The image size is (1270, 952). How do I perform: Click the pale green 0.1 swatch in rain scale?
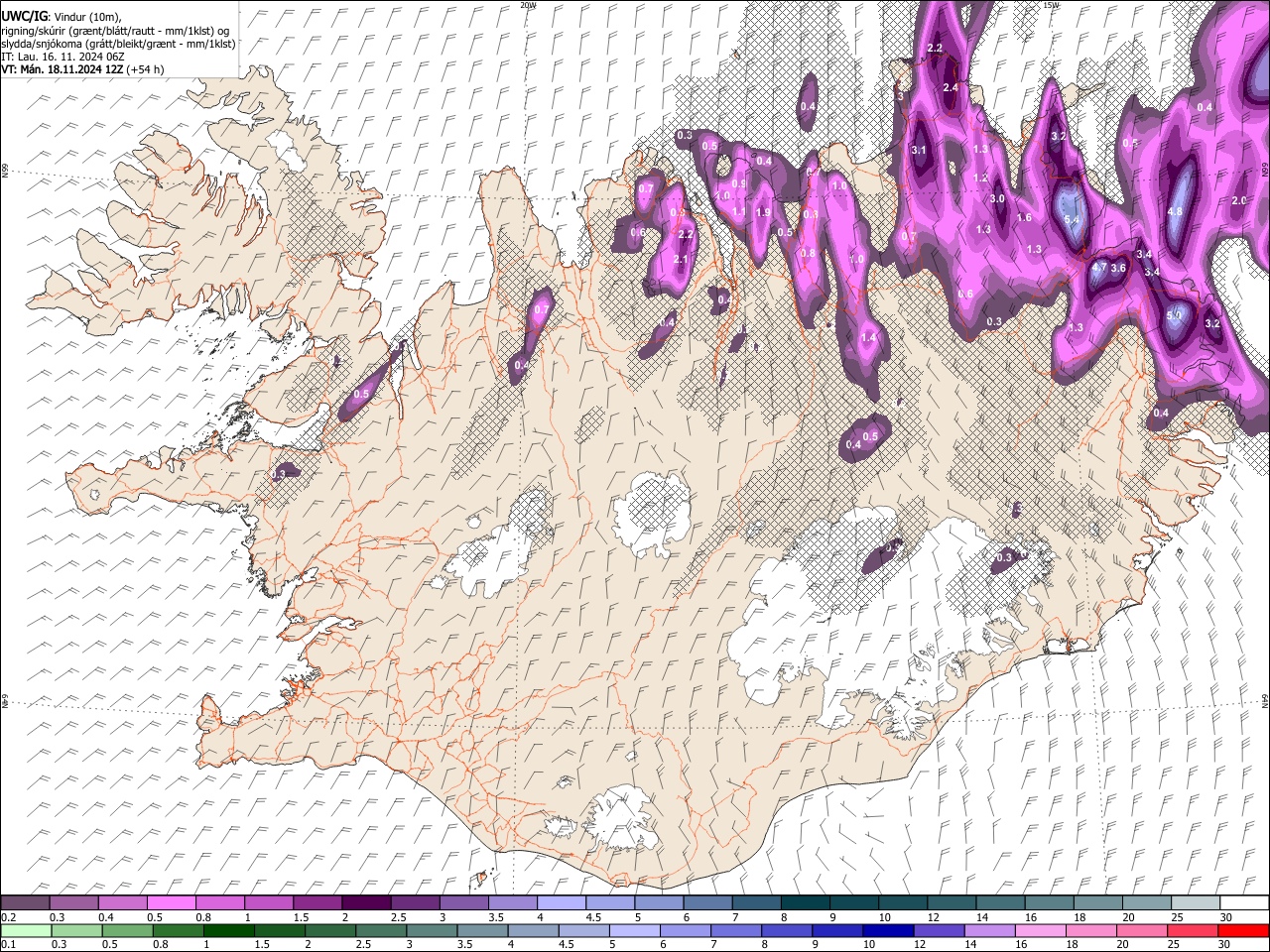coord(25,930)
